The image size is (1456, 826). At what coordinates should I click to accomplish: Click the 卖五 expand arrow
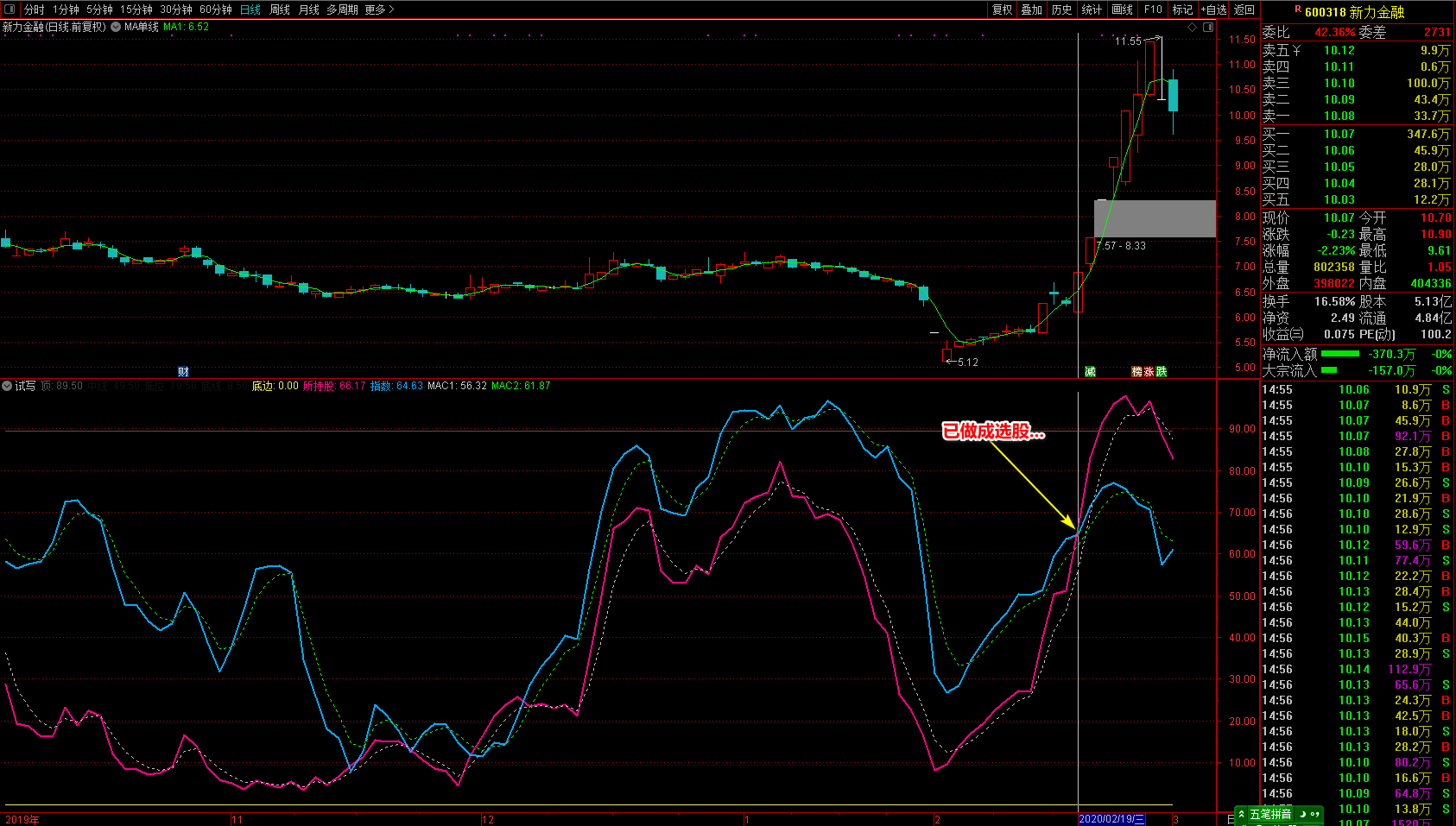click(1296, 51)
